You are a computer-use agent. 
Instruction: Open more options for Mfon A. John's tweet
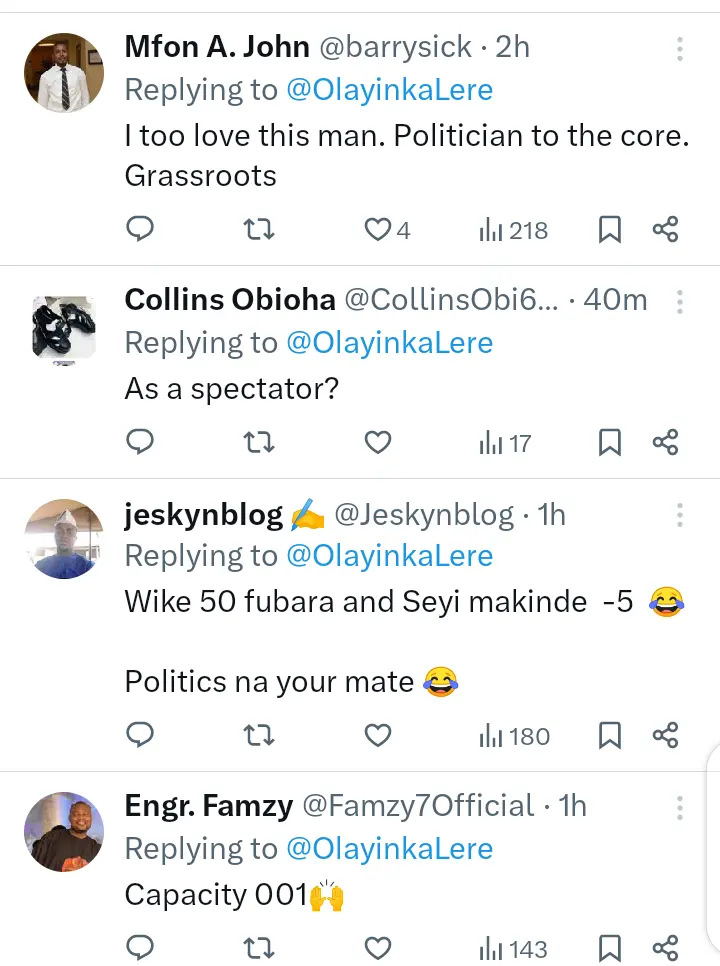(679, 49)
